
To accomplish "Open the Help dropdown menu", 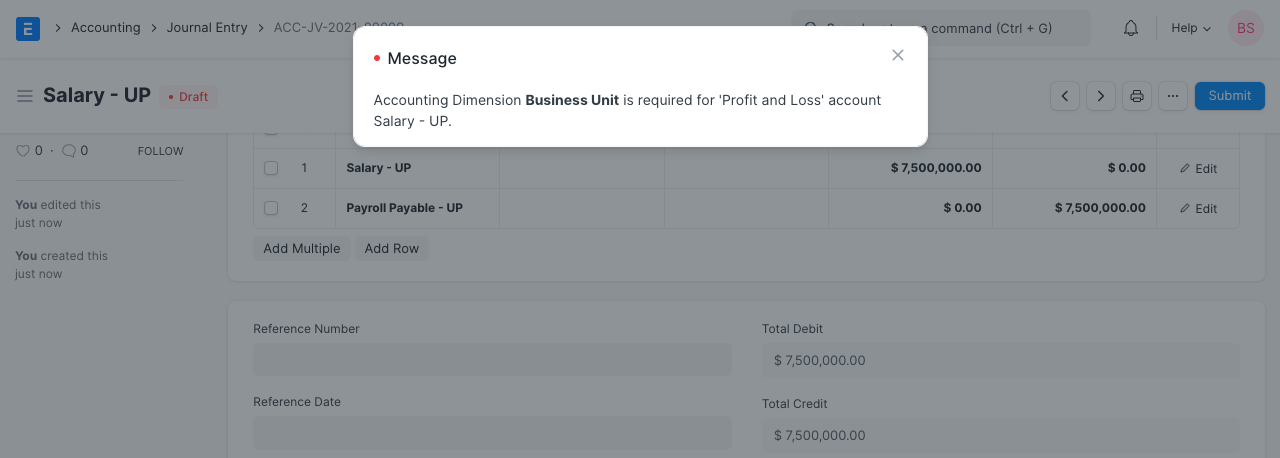I will coord(1191,28).
